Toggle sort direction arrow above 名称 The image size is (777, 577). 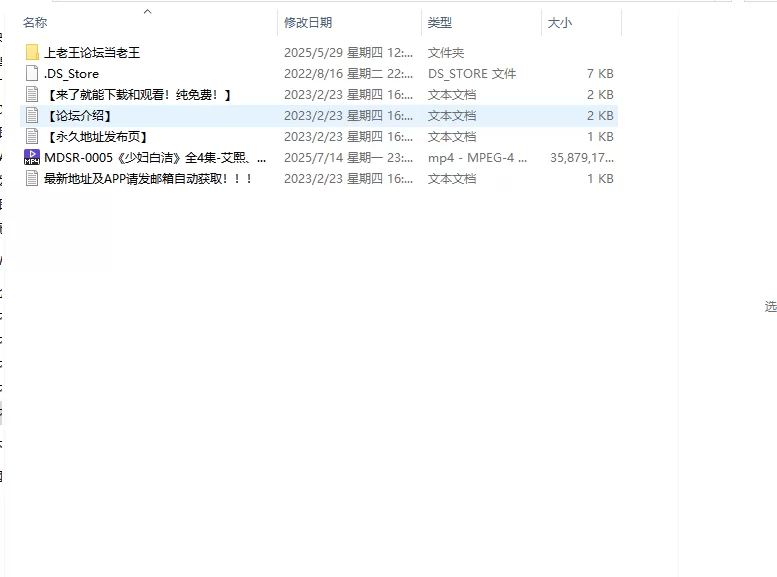pyautogui.click(x=147, y=11)
